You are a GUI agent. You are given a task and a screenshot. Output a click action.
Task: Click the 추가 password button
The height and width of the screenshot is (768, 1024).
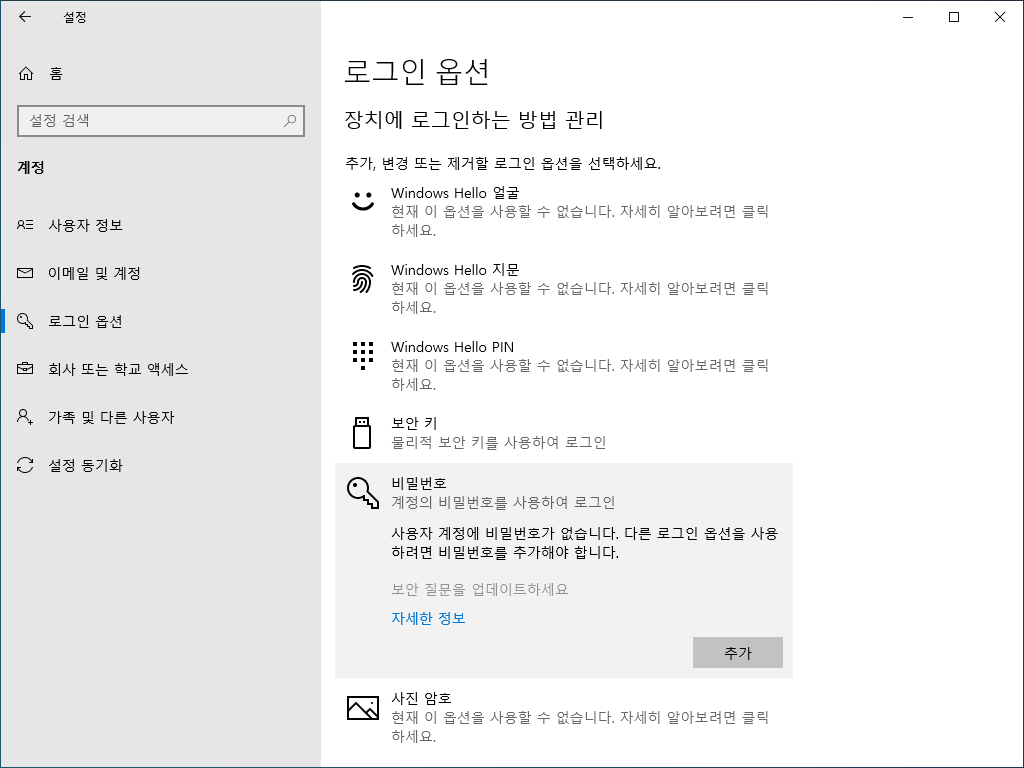(737, 652)
